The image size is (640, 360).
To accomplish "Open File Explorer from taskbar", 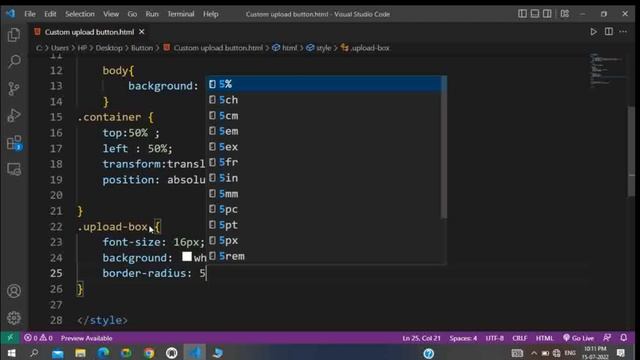I will (x=80, y=353).
